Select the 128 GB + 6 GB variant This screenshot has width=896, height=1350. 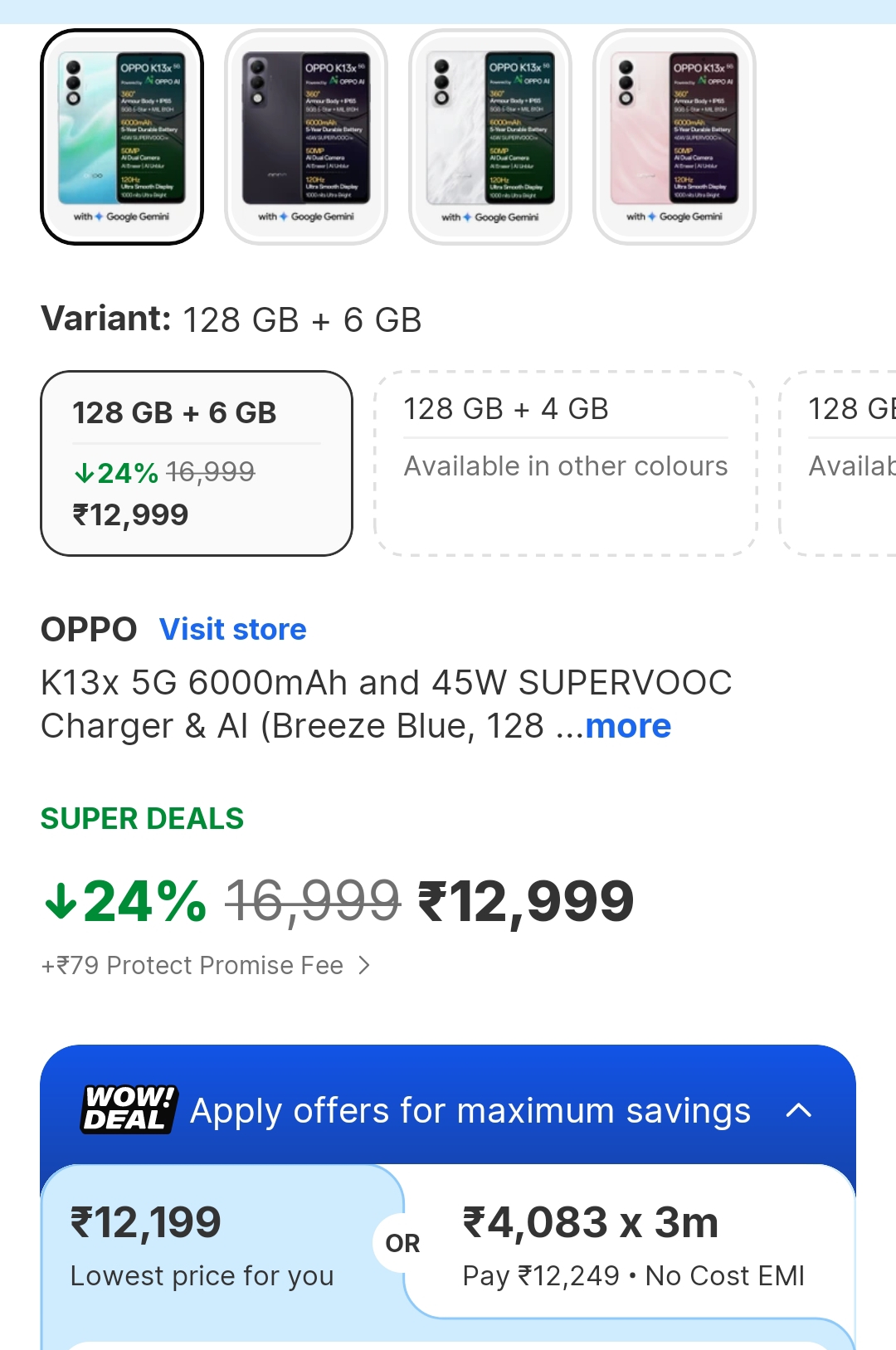[x=197, y=463]
